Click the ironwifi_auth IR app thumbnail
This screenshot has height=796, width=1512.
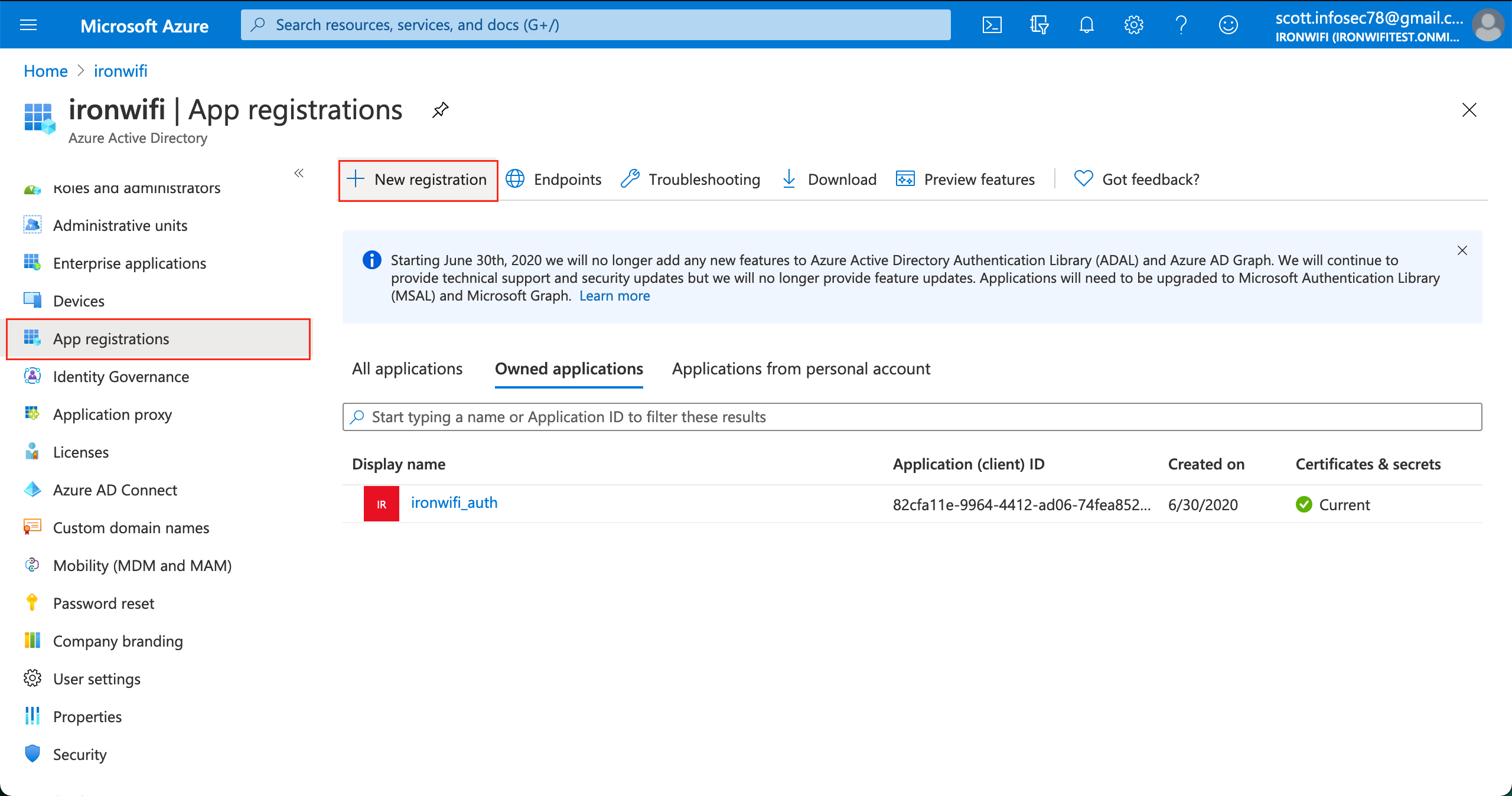coord(381,504)
